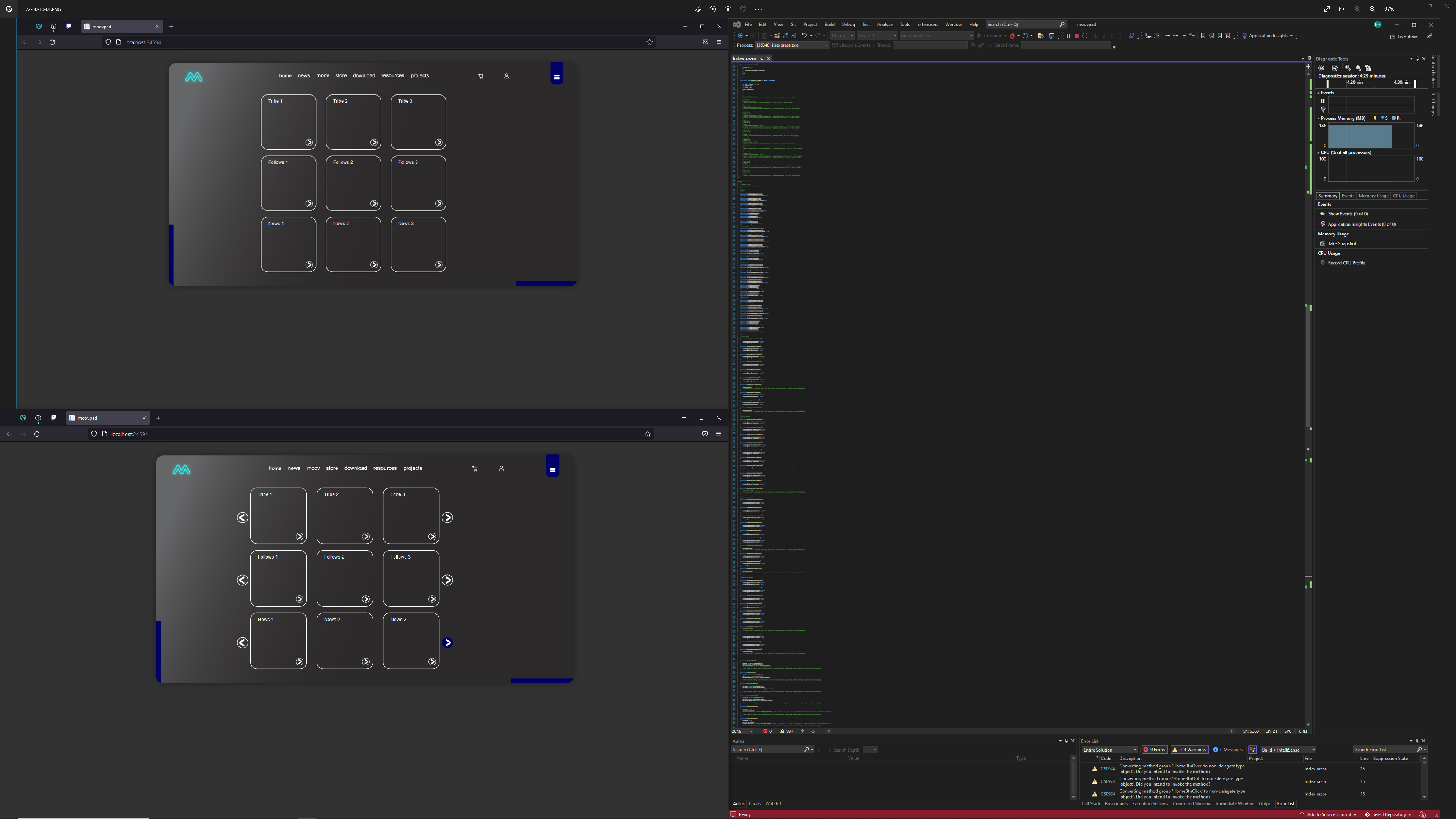Image resolution: width=1456 pixels, height=819 pixels.
Task: Switch to the Locals tab
Action: click(x=755, y=804)
